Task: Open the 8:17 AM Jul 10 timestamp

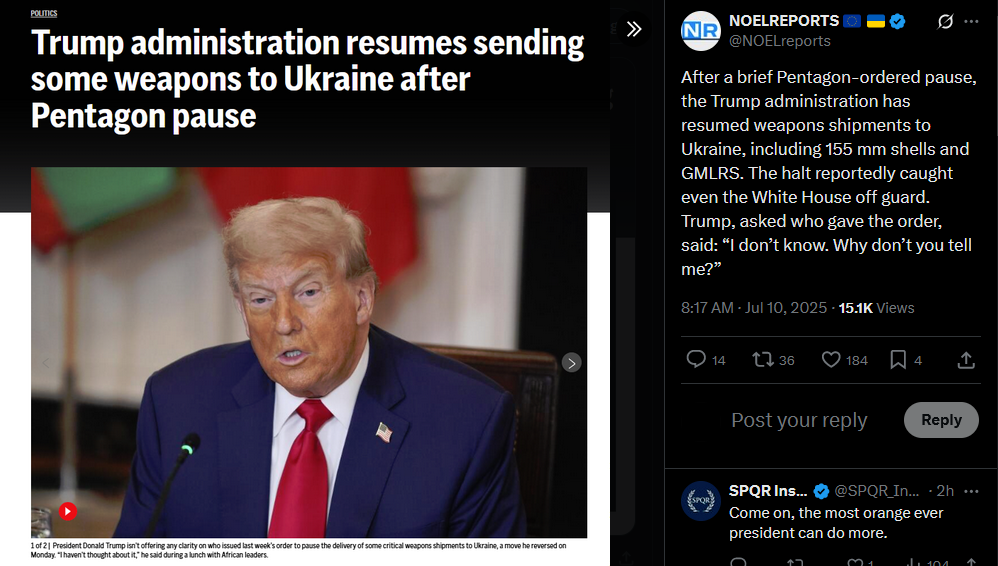Action: pyautogui.click(x=754, y=308)
